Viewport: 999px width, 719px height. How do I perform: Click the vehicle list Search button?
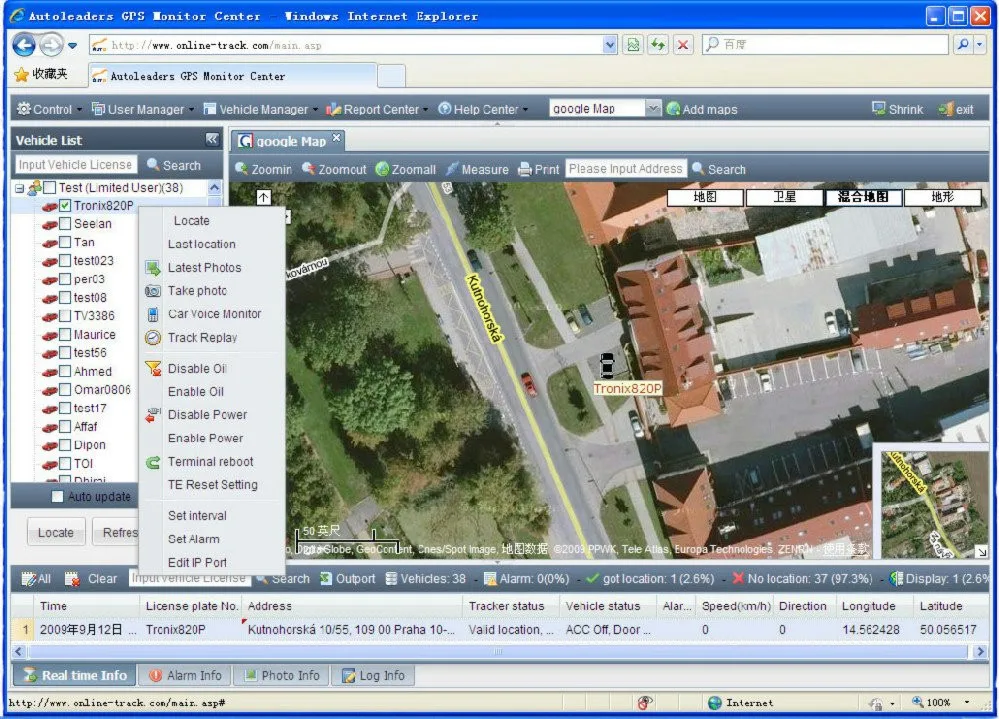(x=174, y=165)
